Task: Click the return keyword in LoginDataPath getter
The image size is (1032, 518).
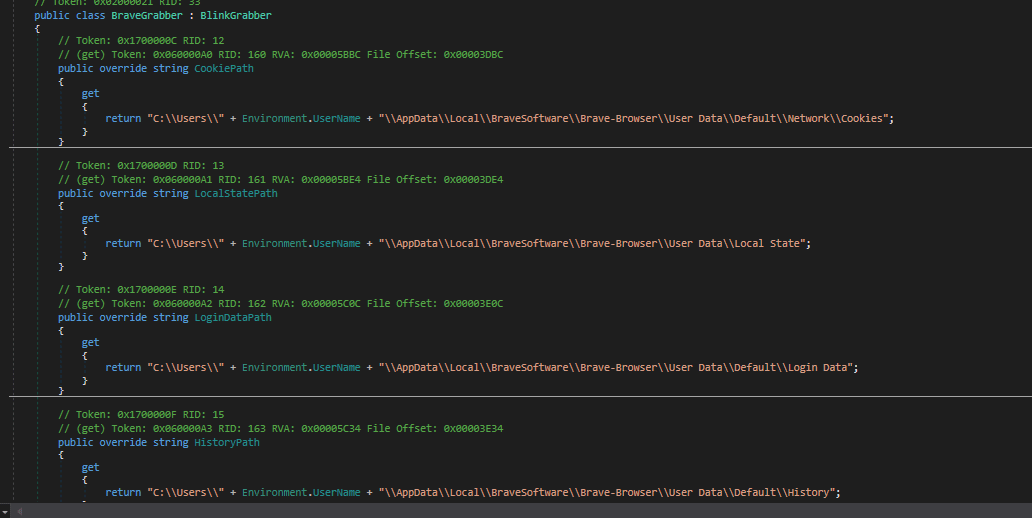Action: (123, 367)
